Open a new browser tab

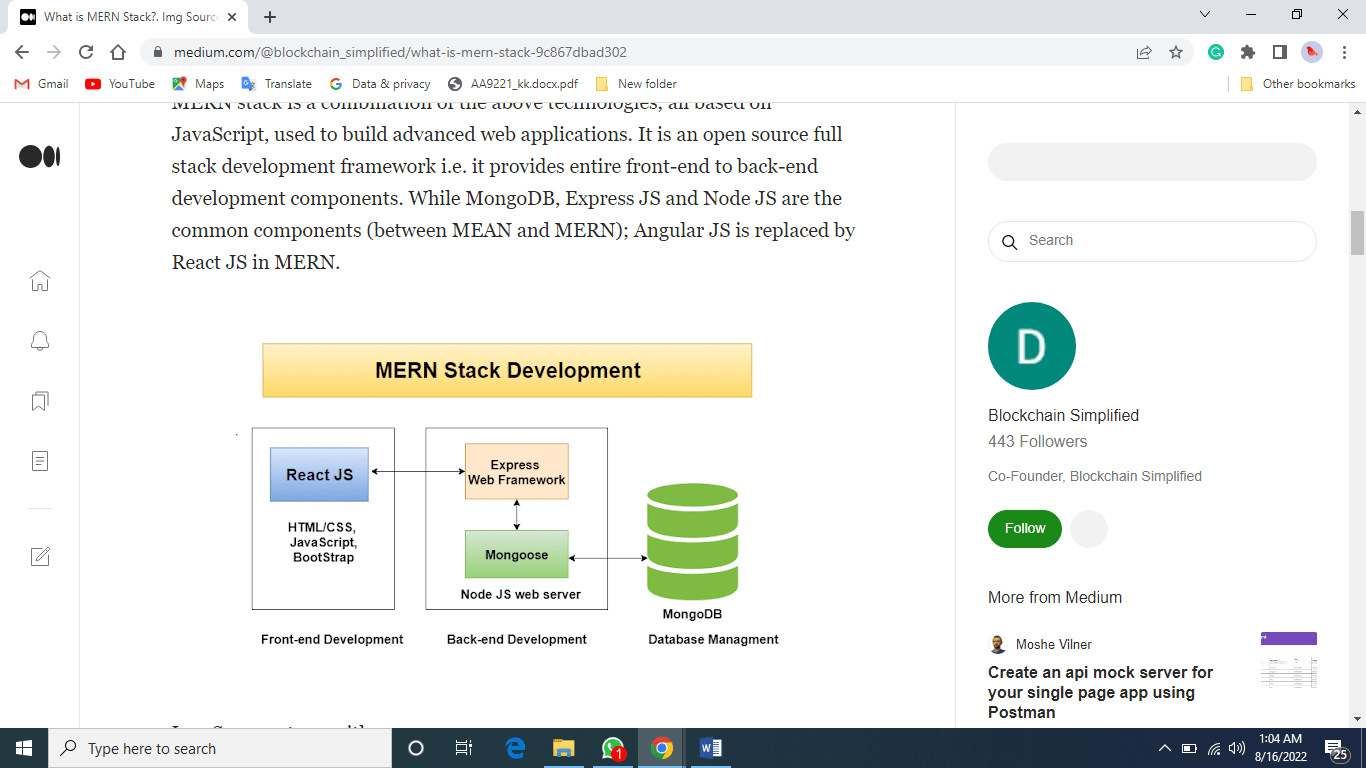pos(270,17)
